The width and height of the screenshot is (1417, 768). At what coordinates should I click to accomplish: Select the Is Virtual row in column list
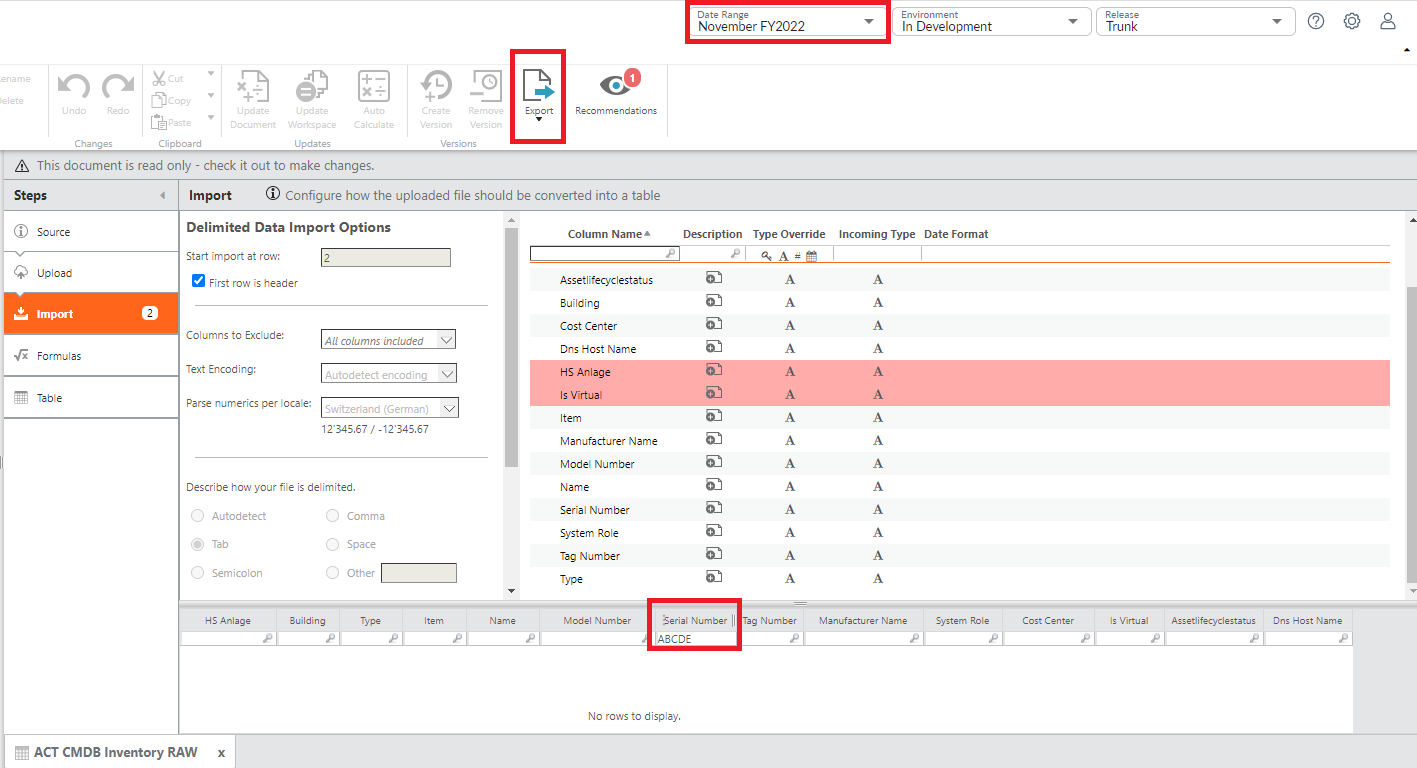pos(959,395)
